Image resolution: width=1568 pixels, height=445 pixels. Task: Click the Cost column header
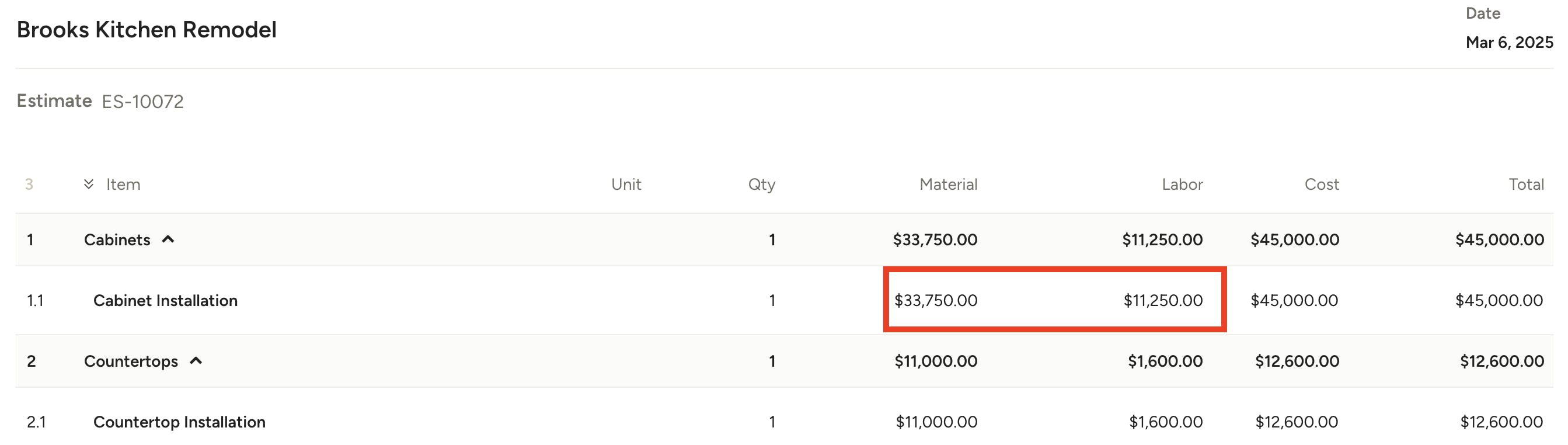1322,184
